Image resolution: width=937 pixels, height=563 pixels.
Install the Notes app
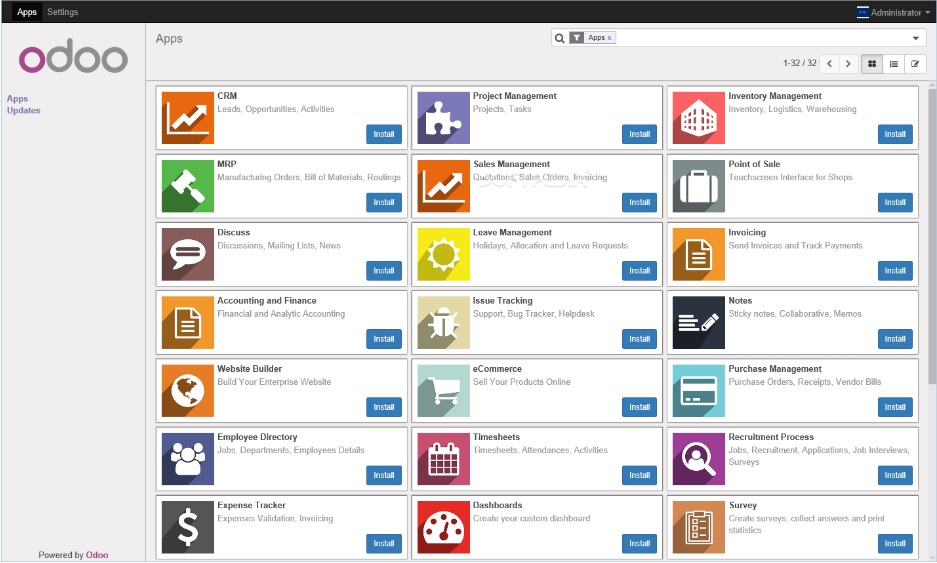(x=895, y=339)
